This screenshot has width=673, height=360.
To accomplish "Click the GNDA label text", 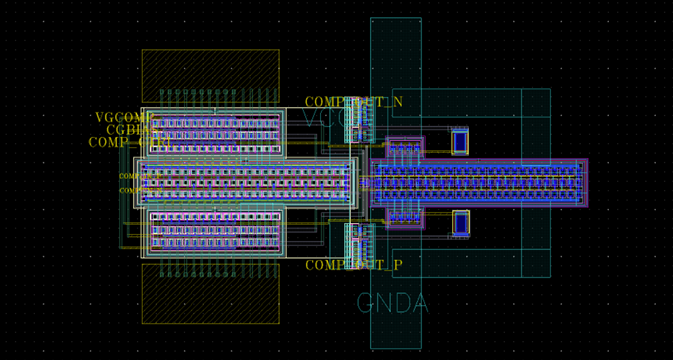I will point(392,303).
